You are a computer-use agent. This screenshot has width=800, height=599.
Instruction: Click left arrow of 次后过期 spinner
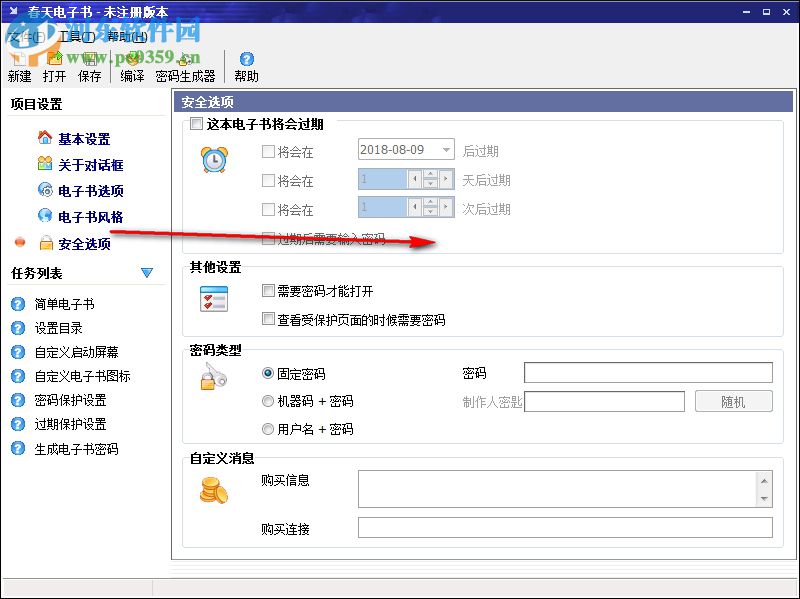(x=415, y=207)
